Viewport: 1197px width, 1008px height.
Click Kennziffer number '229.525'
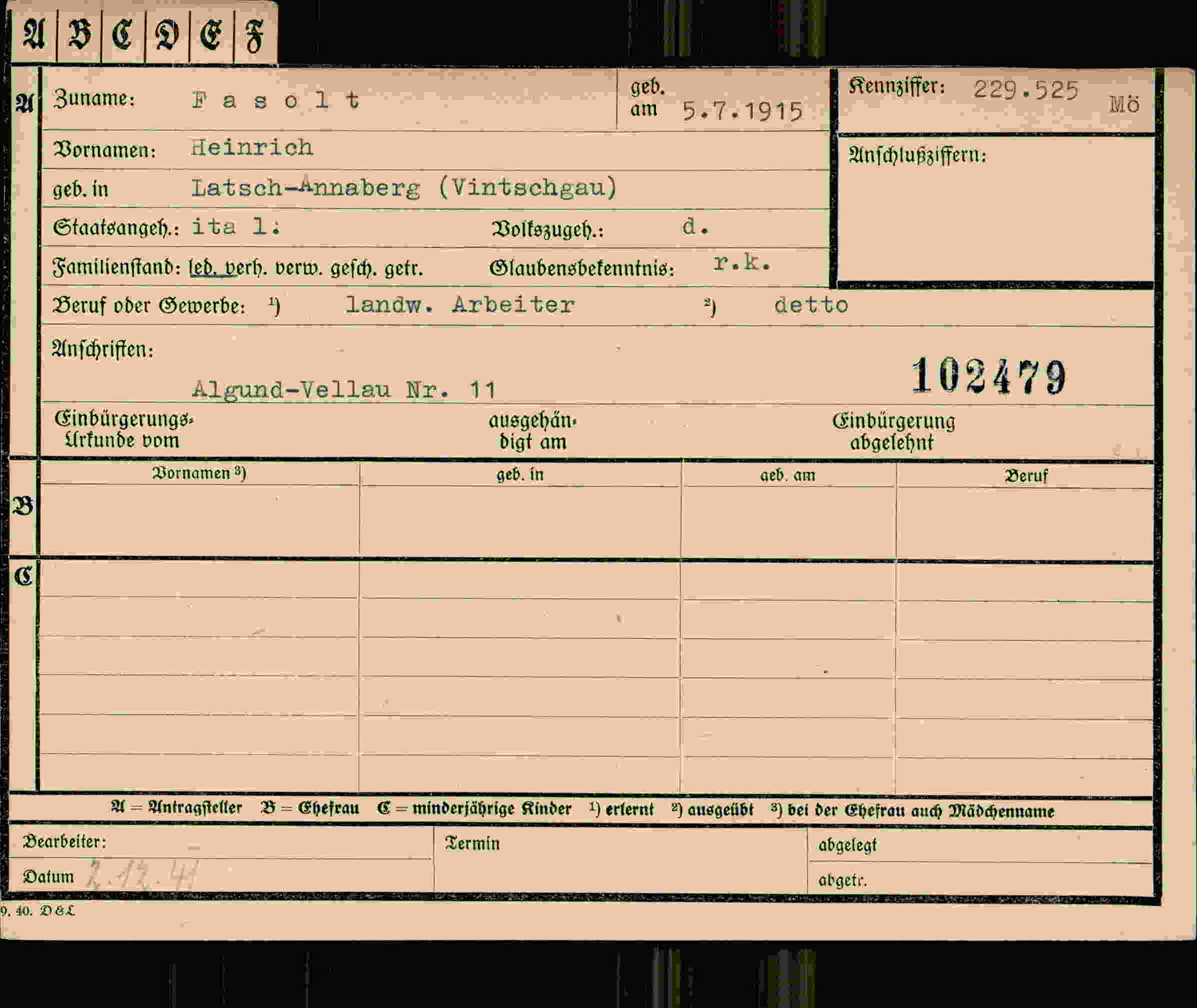pyautogui.click(x=1026, y=90)
